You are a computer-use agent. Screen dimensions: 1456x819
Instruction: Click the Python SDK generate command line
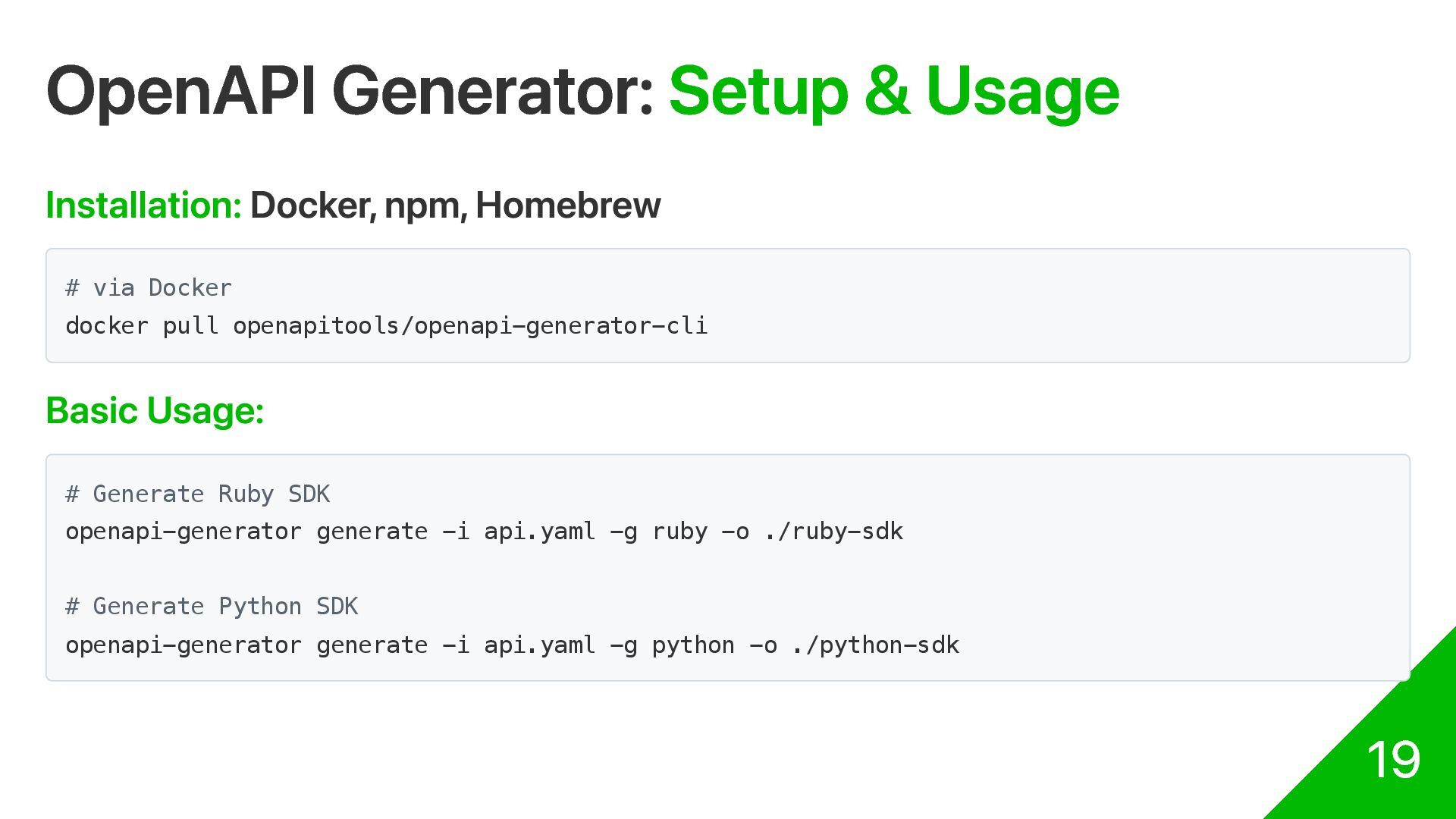pos(513,645)
